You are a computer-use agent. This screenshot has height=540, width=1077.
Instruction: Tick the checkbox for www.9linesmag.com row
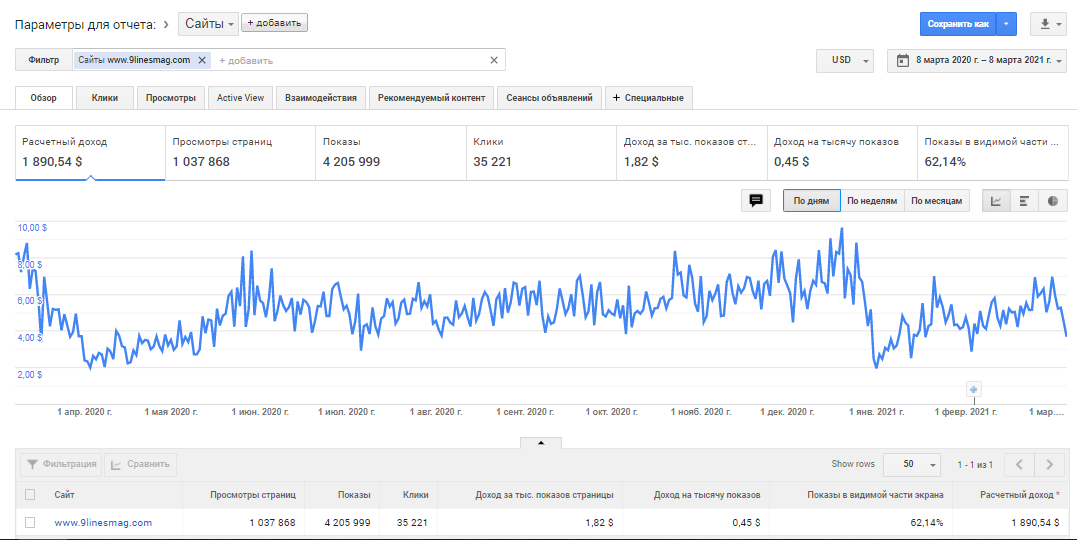click(x=30, y=522)
